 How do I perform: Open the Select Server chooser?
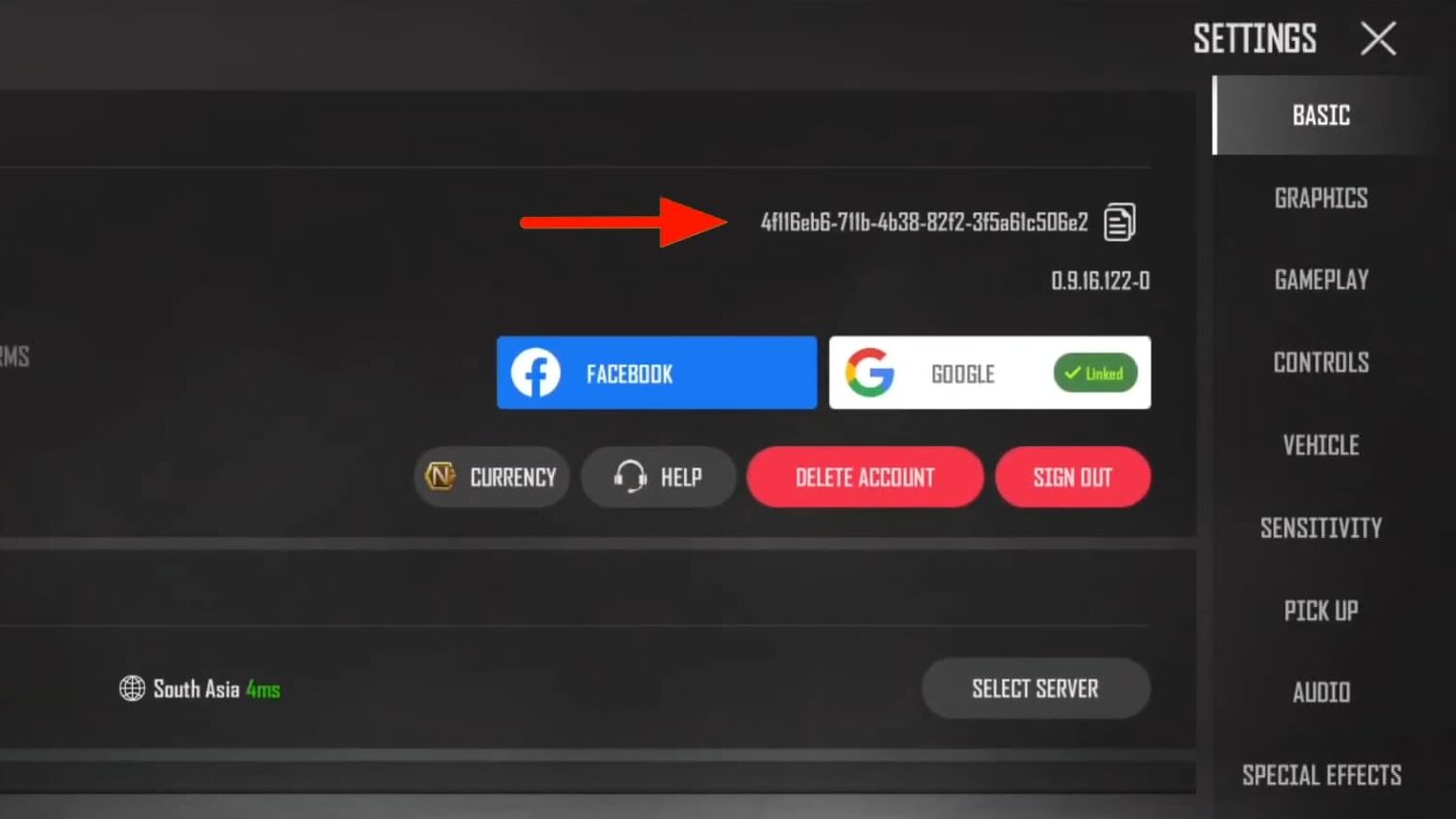(1036, 688)
